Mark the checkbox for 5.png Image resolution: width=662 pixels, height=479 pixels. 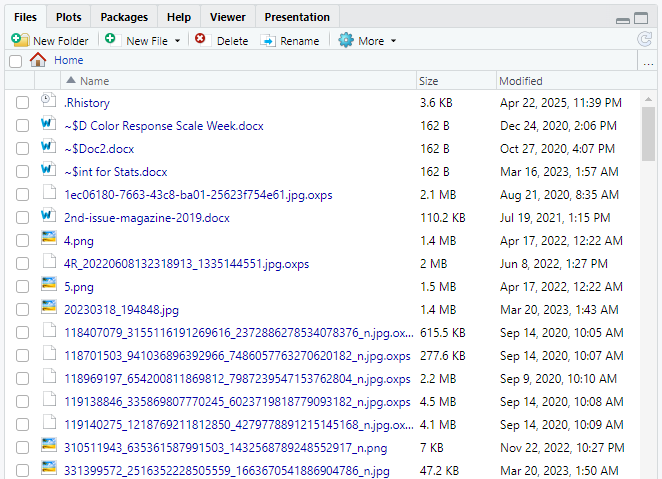(22, 287)
